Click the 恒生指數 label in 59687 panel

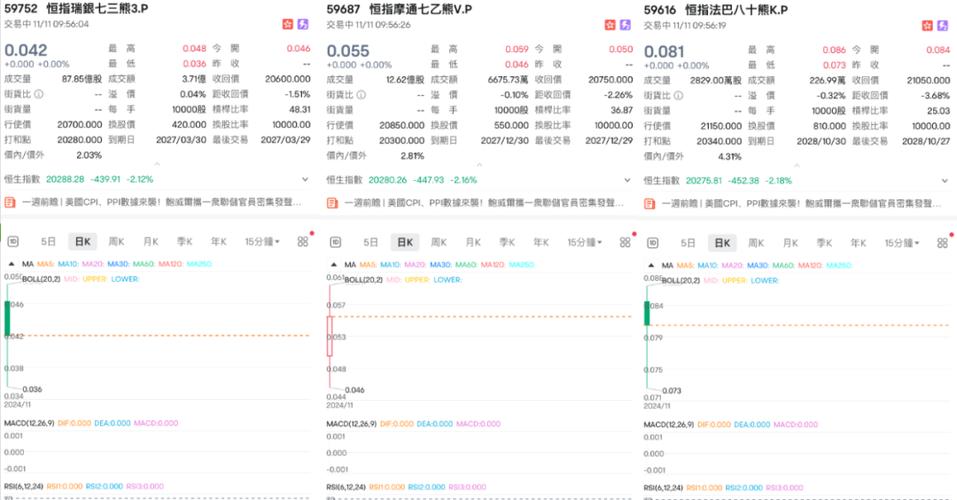click(344, 180)
